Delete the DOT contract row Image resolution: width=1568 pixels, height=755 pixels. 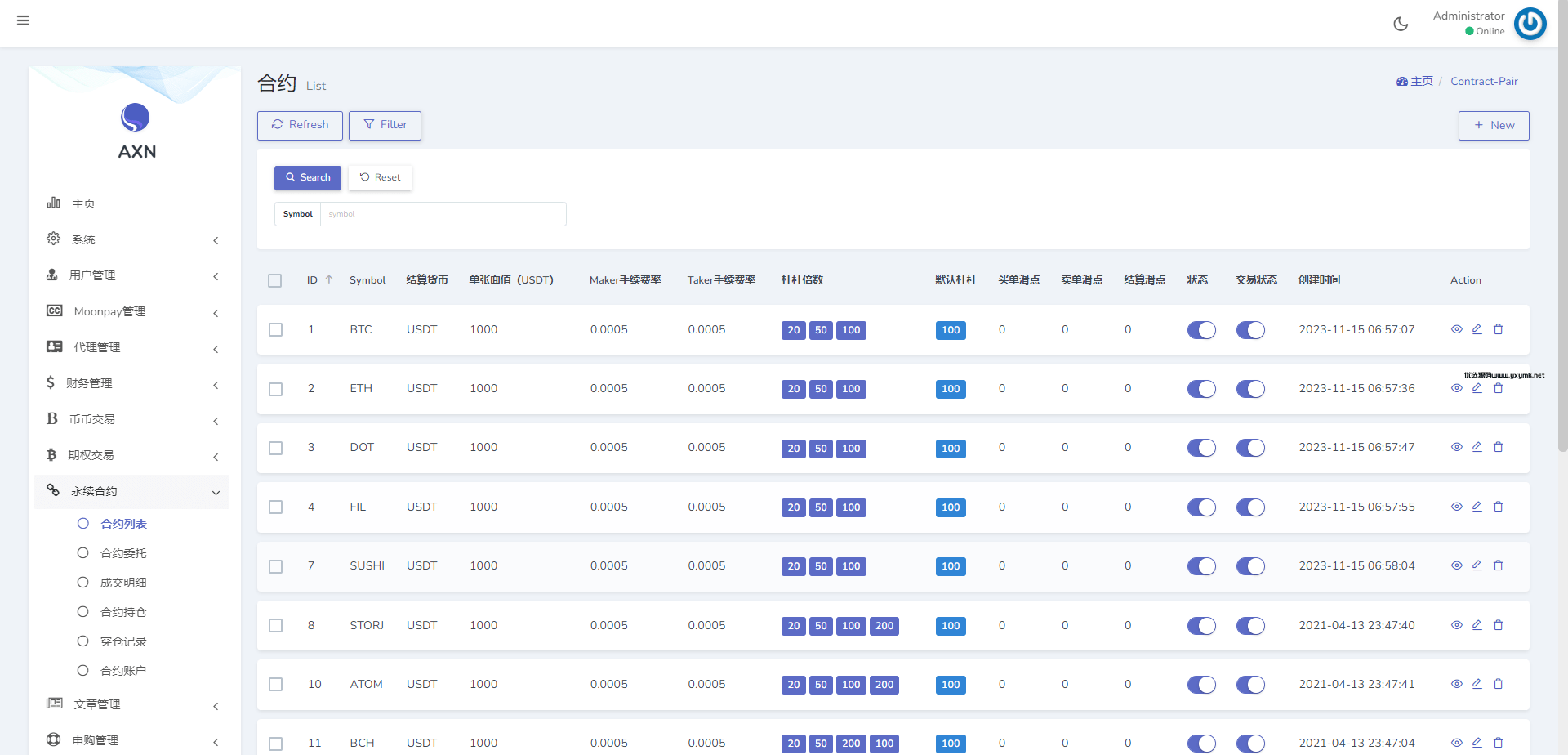(x=1498, y=447)
